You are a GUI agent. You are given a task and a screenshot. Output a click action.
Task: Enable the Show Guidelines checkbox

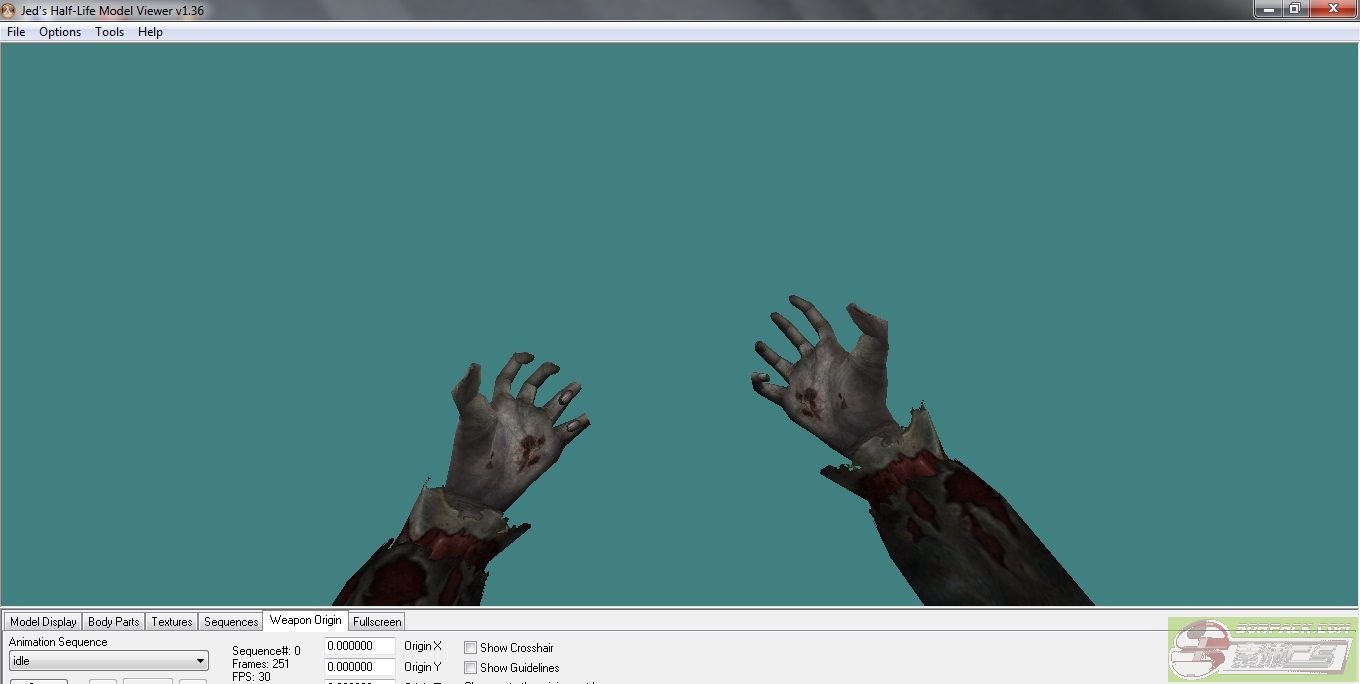(470, 668)
